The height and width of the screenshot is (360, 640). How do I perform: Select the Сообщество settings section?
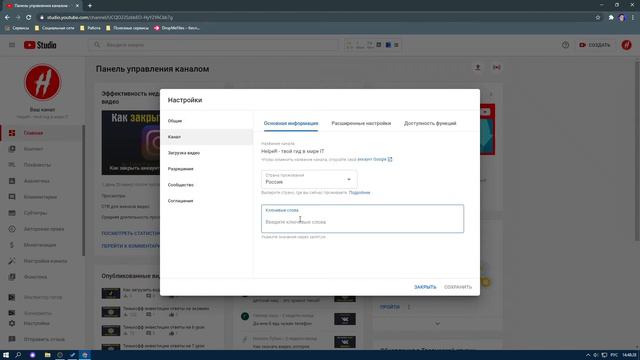point(207,185)
